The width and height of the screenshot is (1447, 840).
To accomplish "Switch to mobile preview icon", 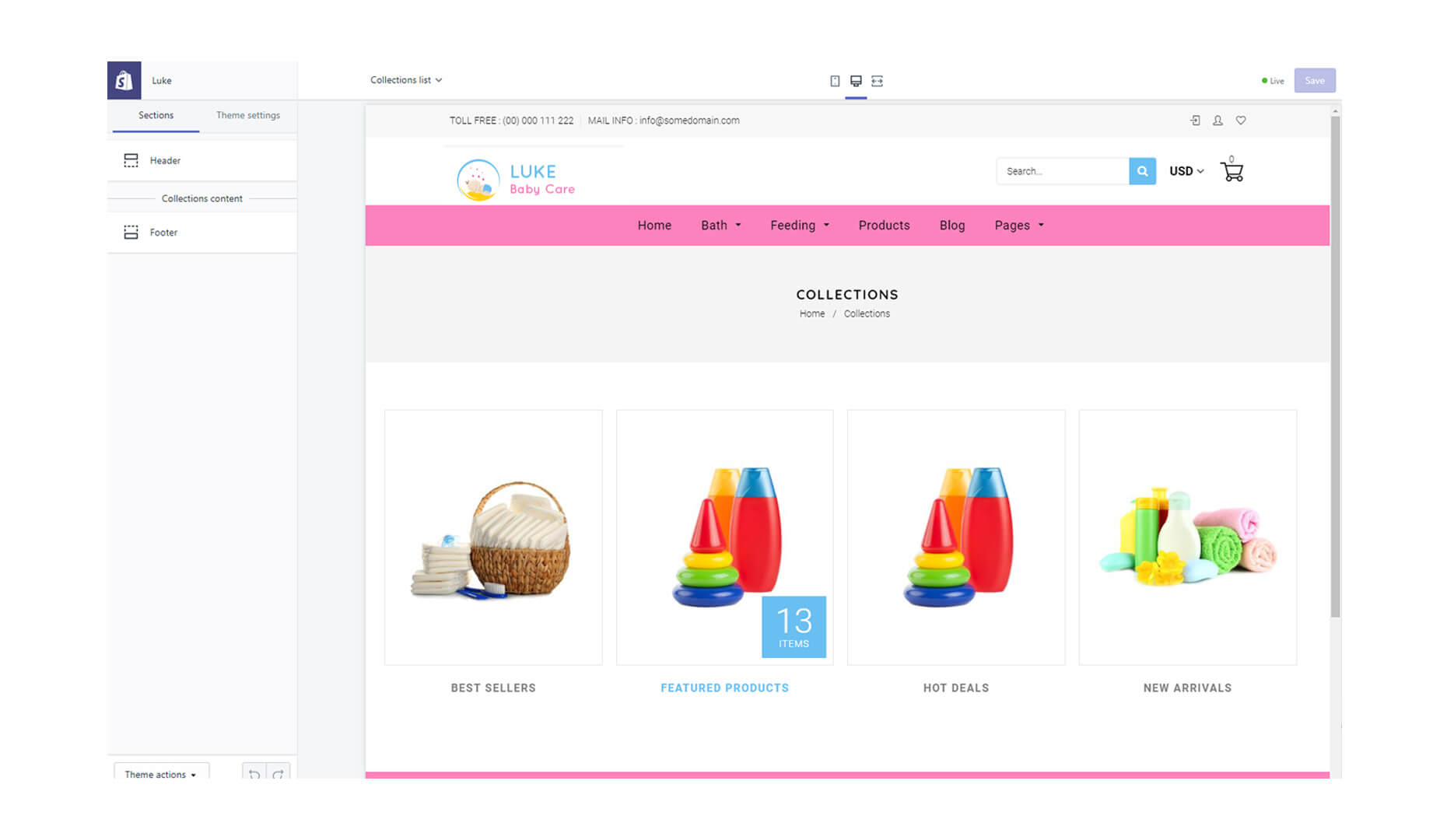I will pyautogui.click(x=835, y=81).
